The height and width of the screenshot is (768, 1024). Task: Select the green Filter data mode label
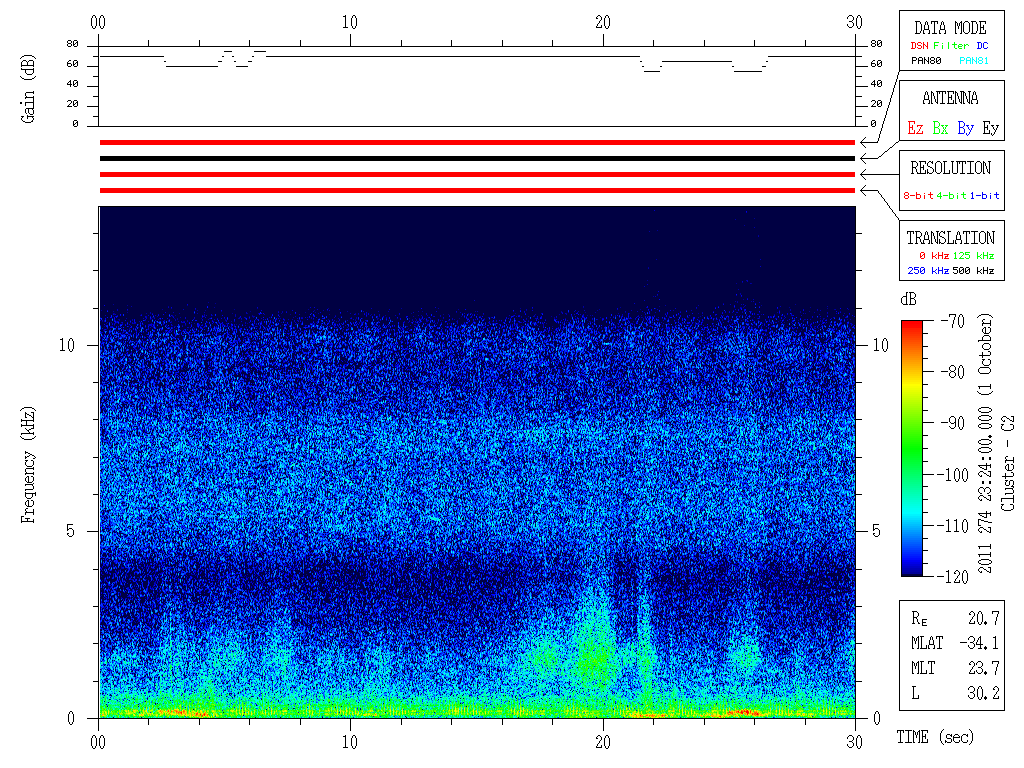[950, 46]
